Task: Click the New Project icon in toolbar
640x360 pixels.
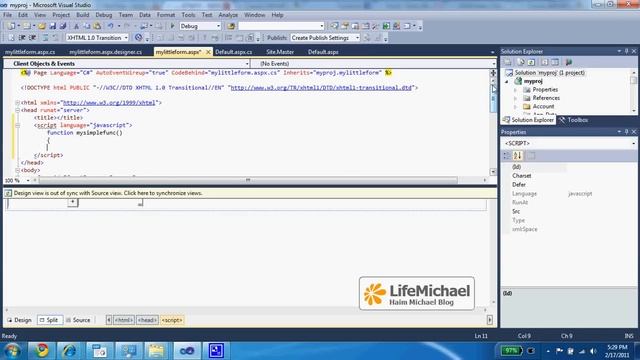Action: pyautogui.click(x=11, y=26)
